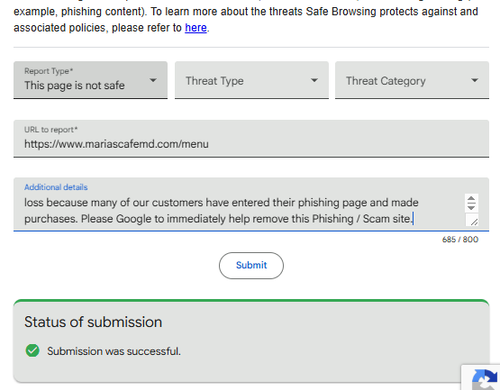The height and width of the screenshot is (390, 500).
Task: Click the text area scroll down arrow
Action: 471,207
